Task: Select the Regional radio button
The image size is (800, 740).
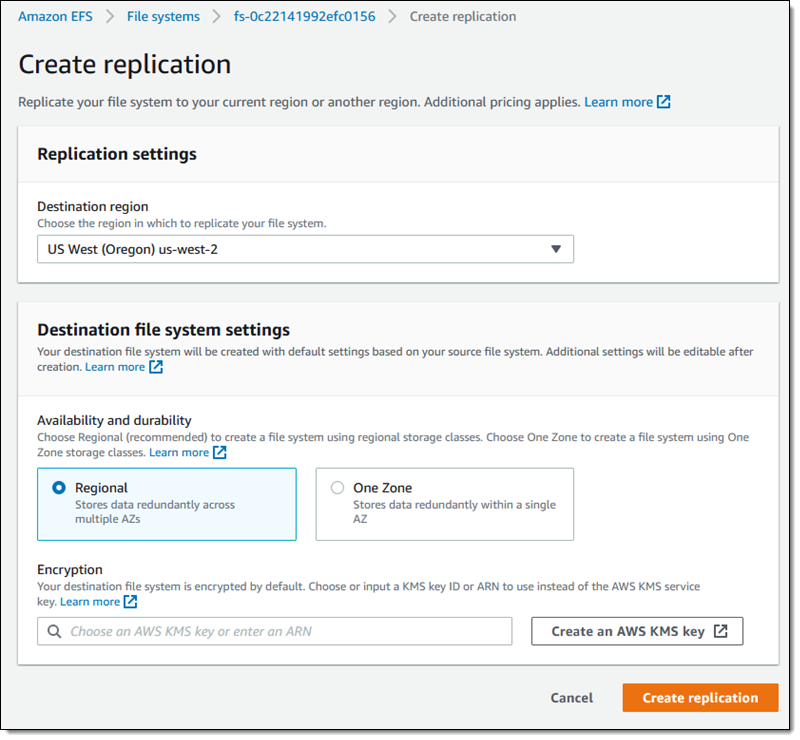Action: click(x=59, y=488)
